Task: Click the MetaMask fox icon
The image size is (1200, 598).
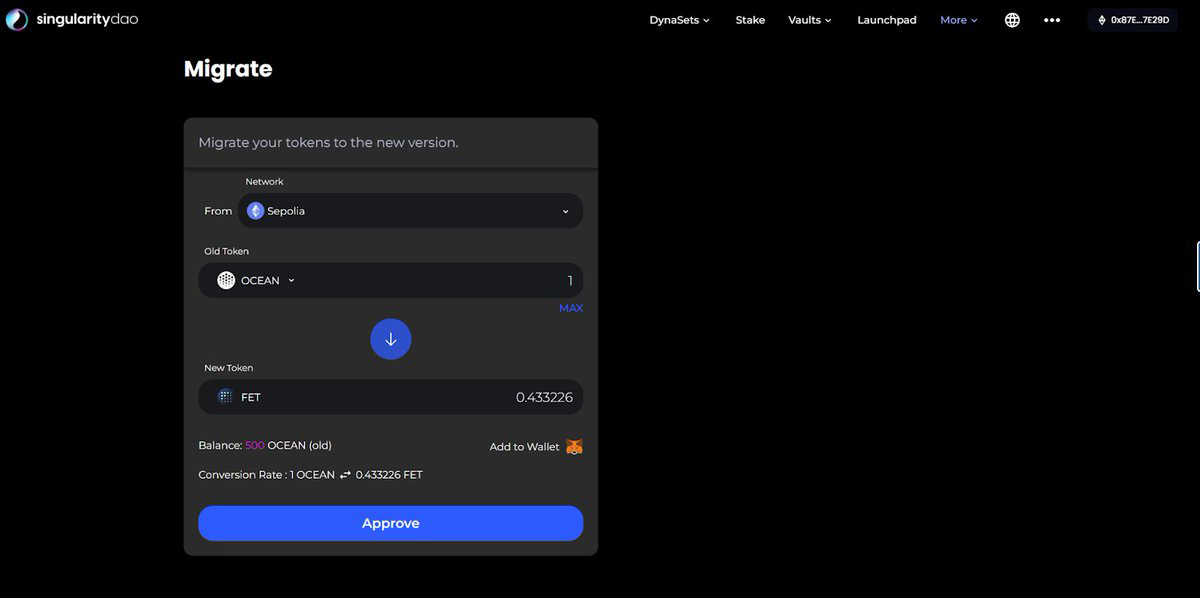Action: 575,447
